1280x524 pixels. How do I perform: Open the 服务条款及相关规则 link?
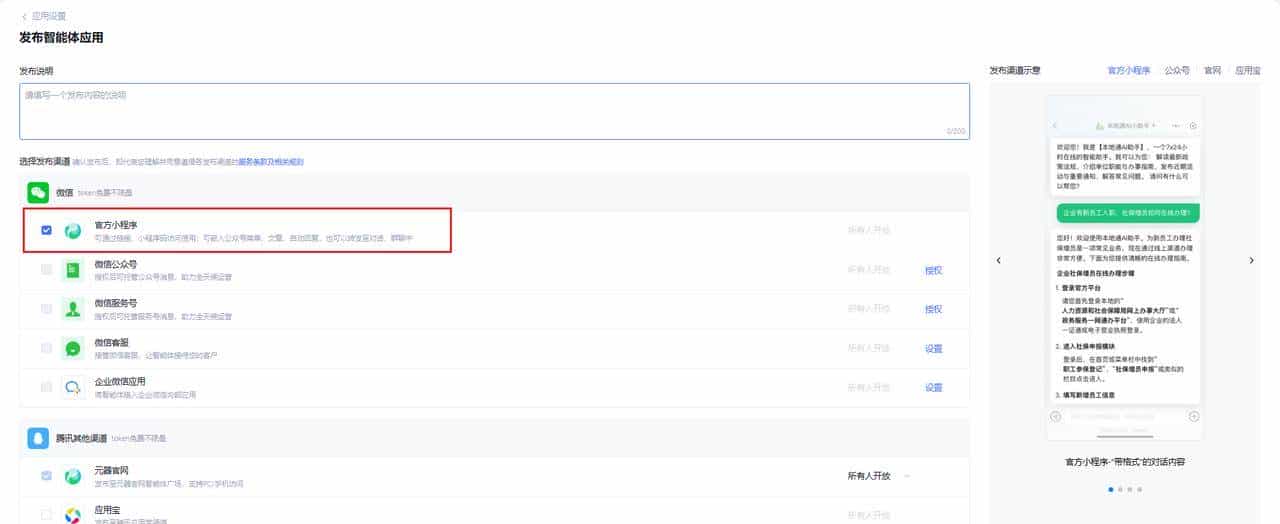(x=270, y=161)
